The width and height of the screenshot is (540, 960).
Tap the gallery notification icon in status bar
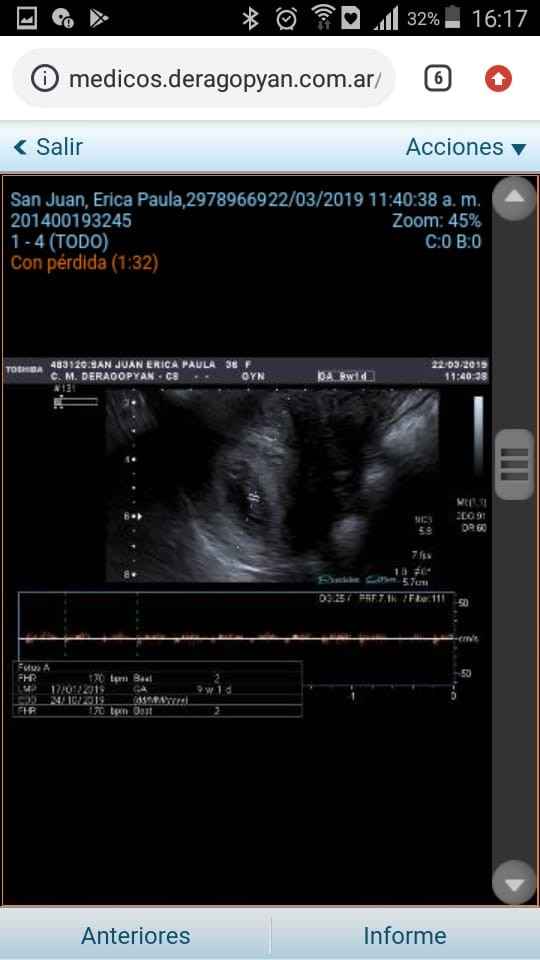pyautogui.click(x=26, y=18)
